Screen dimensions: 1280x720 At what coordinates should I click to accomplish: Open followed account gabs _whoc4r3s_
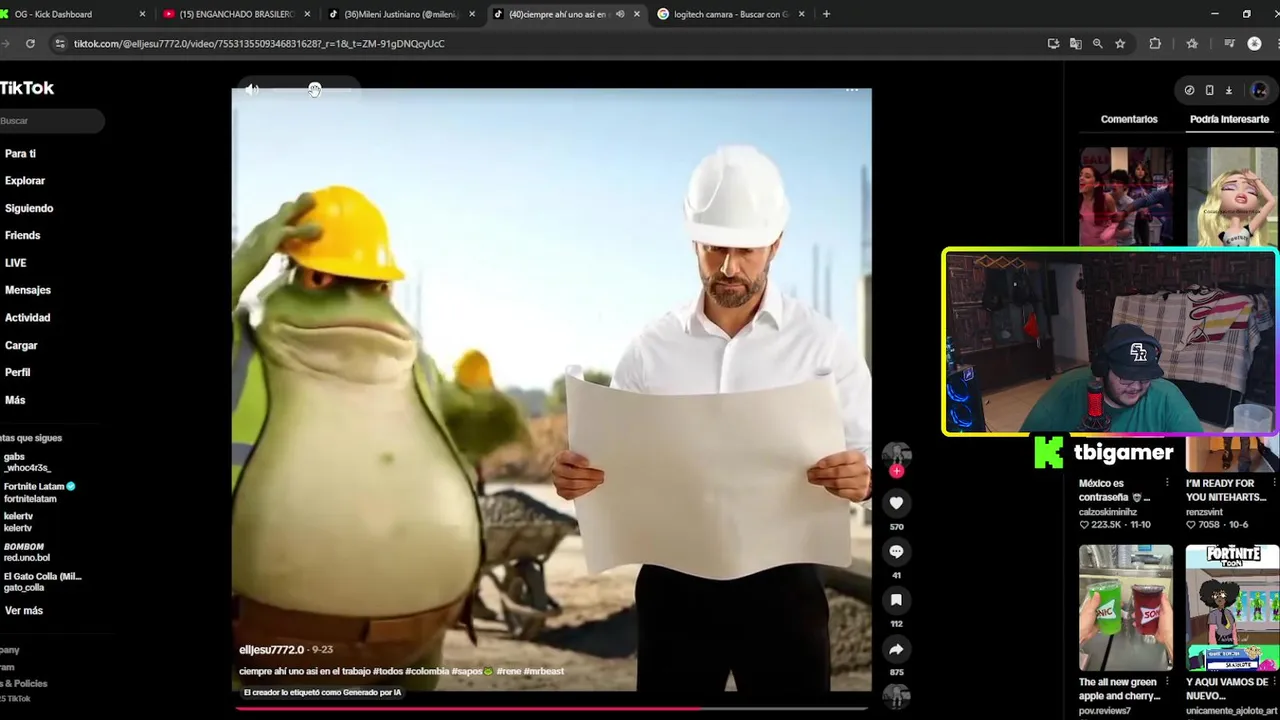(x=27, y=462)
